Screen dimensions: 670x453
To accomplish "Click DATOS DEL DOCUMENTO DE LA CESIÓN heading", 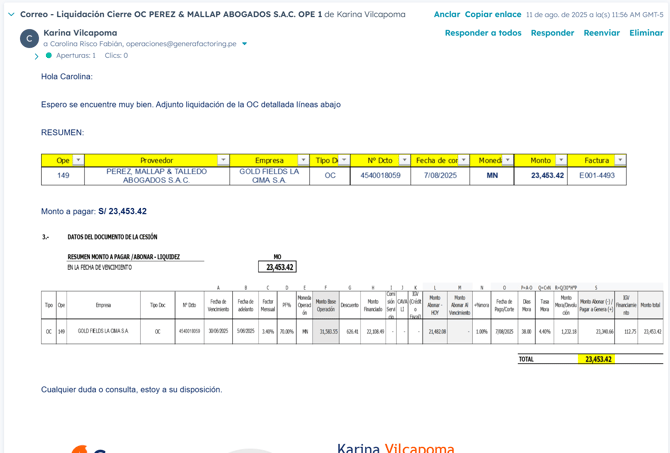I will click(112, 237).
